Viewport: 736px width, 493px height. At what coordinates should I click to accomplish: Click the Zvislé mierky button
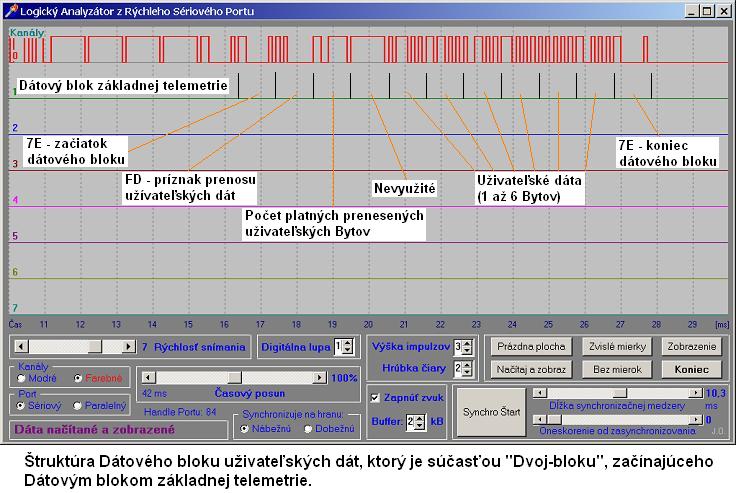click(x=617, y=347)
